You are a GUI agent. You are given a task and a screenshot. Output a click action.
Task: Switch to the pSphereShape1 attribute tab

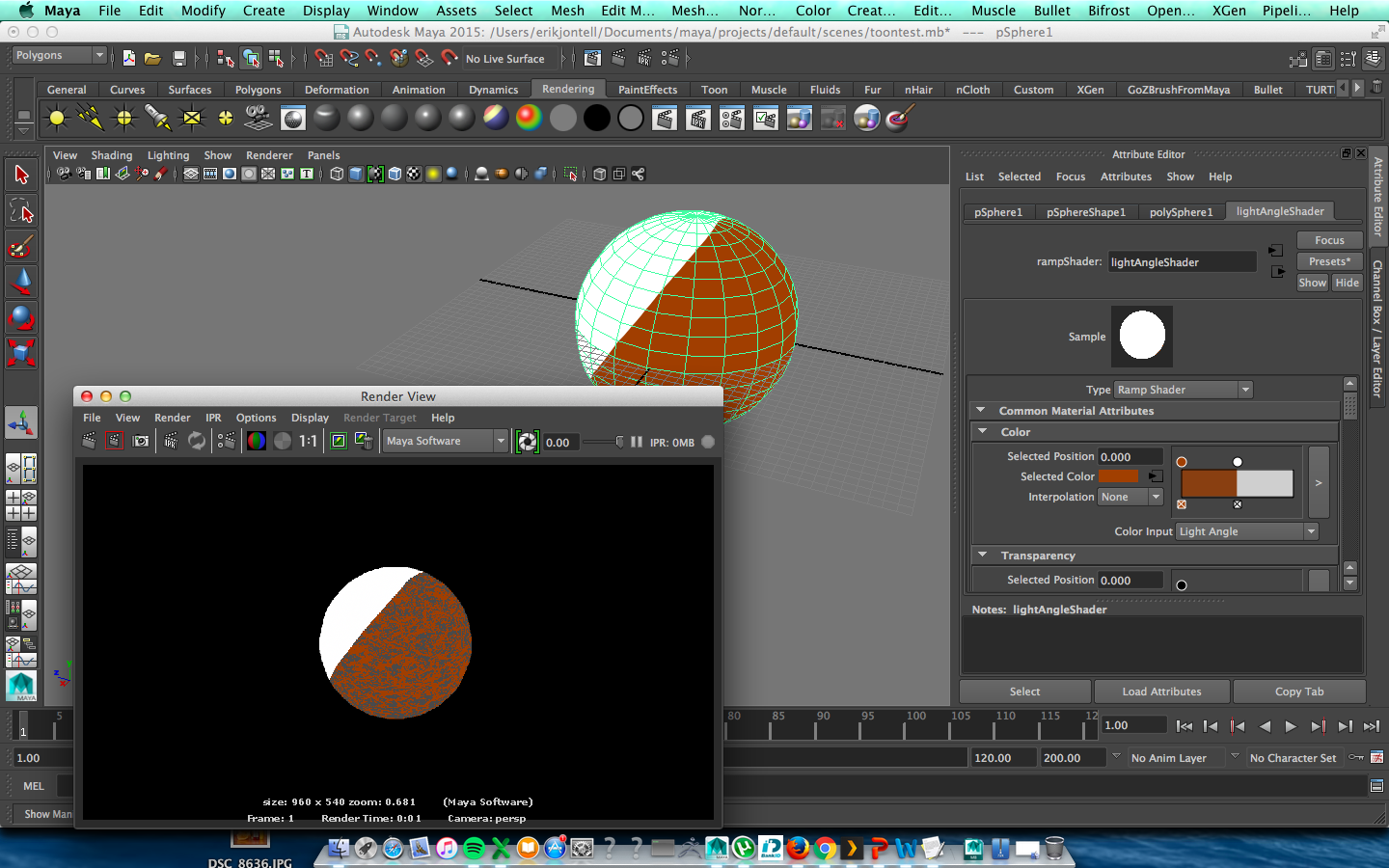(1086, 212)
